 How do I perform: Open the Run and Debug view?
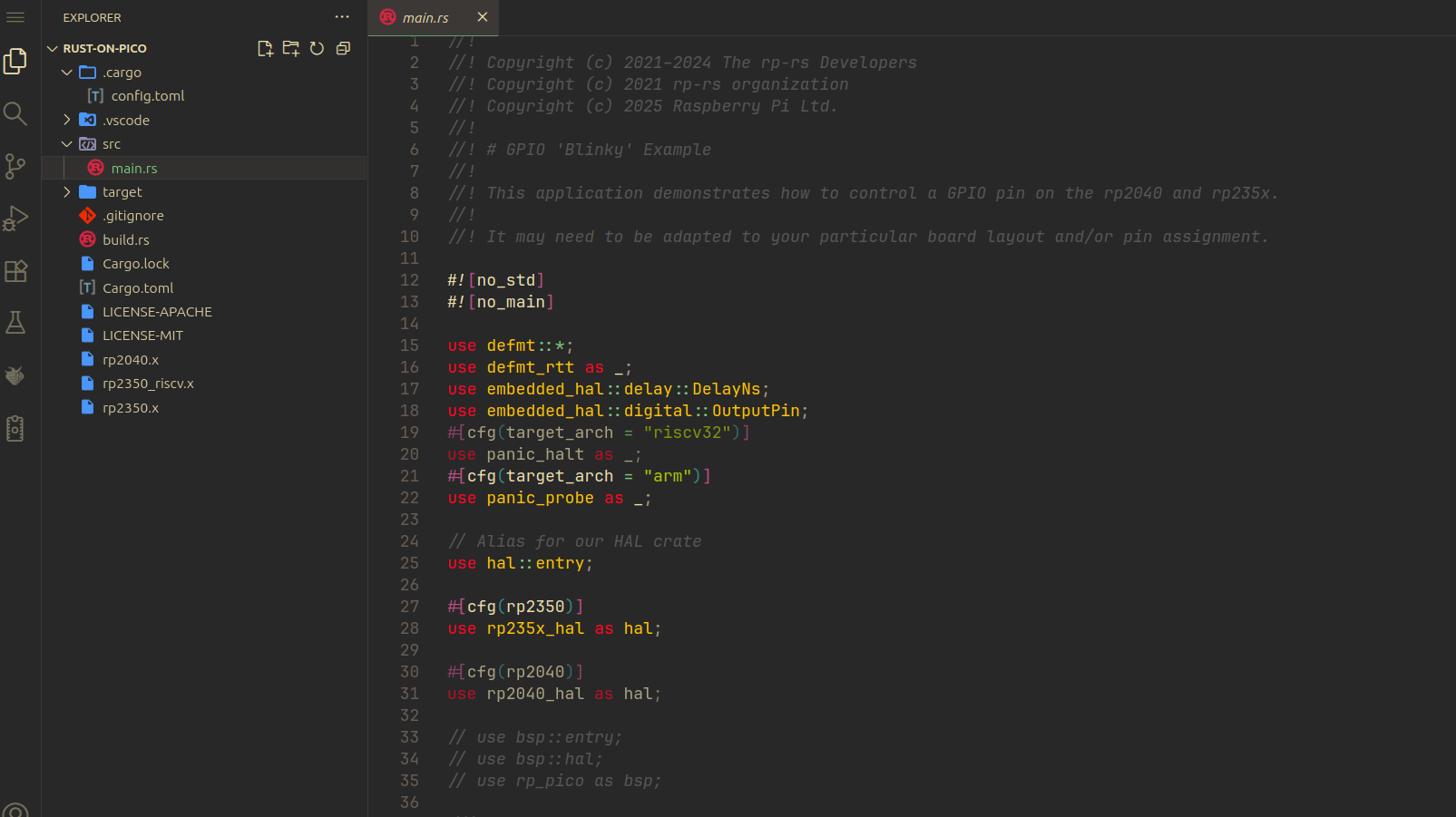coord(15,218)
